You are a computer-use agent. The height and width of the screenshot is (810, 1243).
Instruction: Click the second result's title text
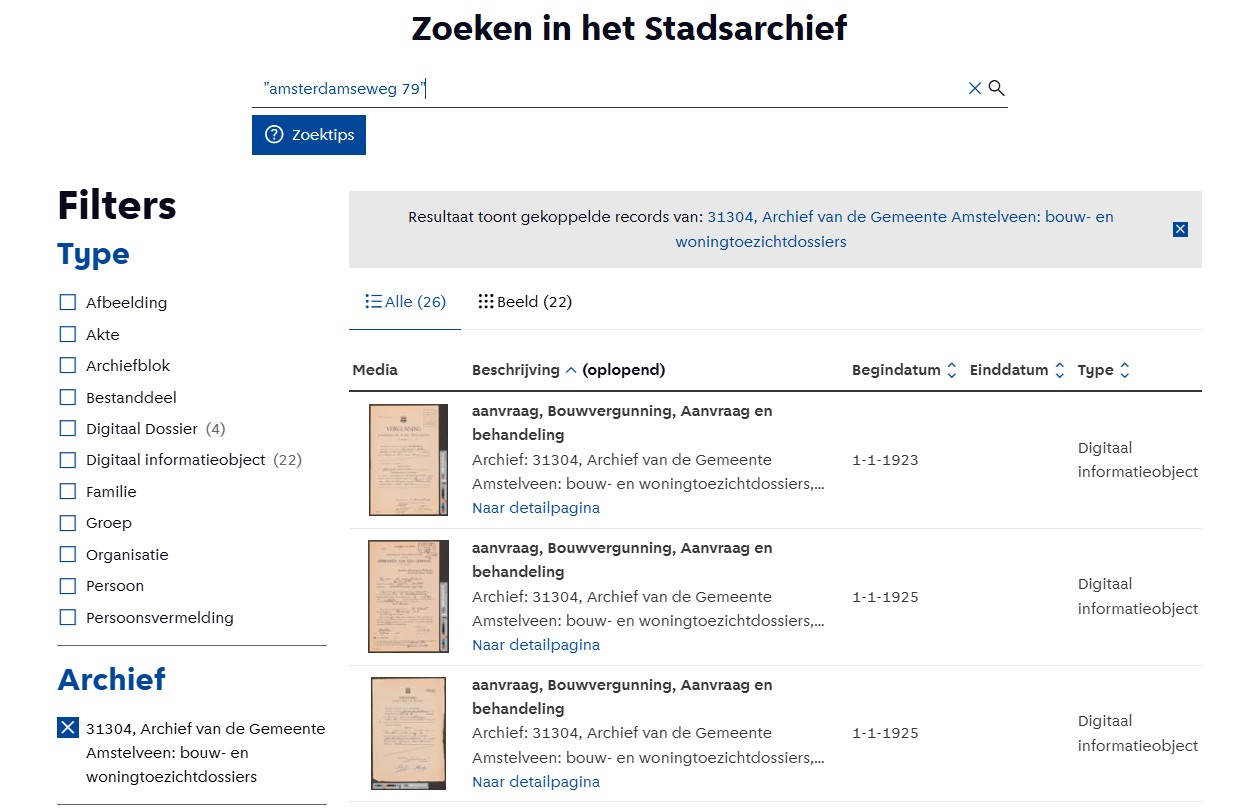pos(622,560)
